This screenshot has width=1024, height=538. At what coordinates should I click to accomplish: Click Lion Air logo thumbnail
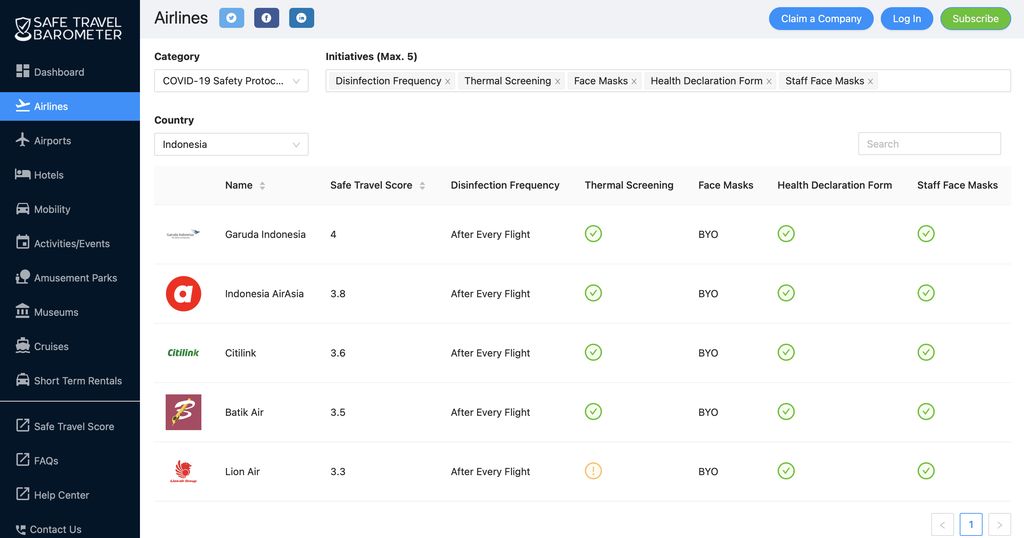(x=183, y=471)
